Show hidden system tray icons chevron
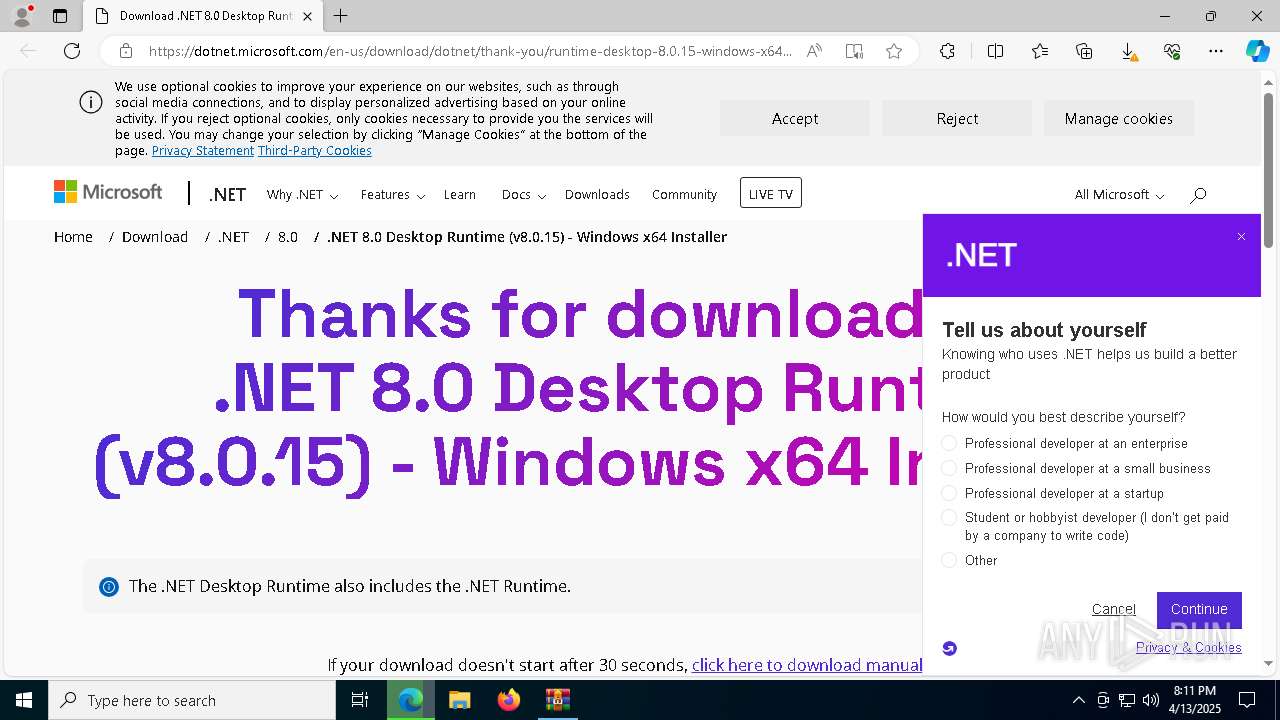Screen dimensions: 1280x720 (x=1078, y=700)
